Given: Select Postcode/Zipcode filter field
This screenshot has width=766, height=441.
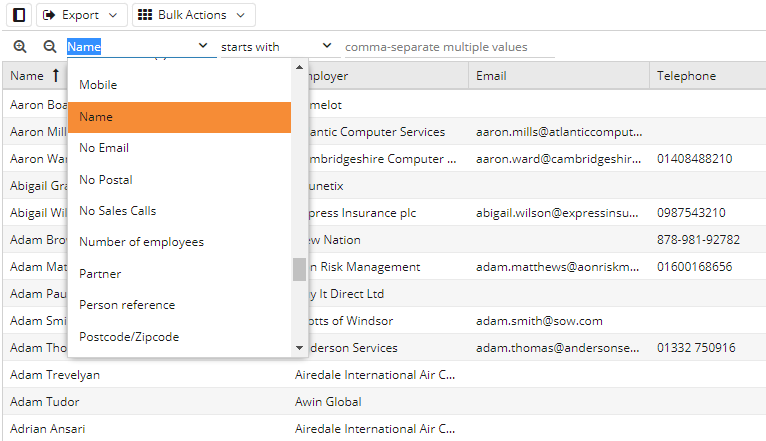Looking at the screenshot, I should tap(129, 337).
